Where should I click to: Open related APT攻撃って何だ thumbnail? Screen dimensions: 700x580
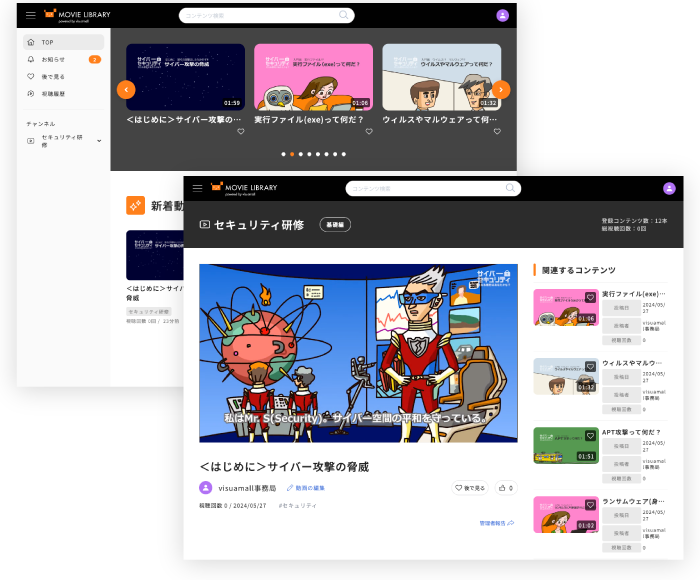(x=566, y=446)
